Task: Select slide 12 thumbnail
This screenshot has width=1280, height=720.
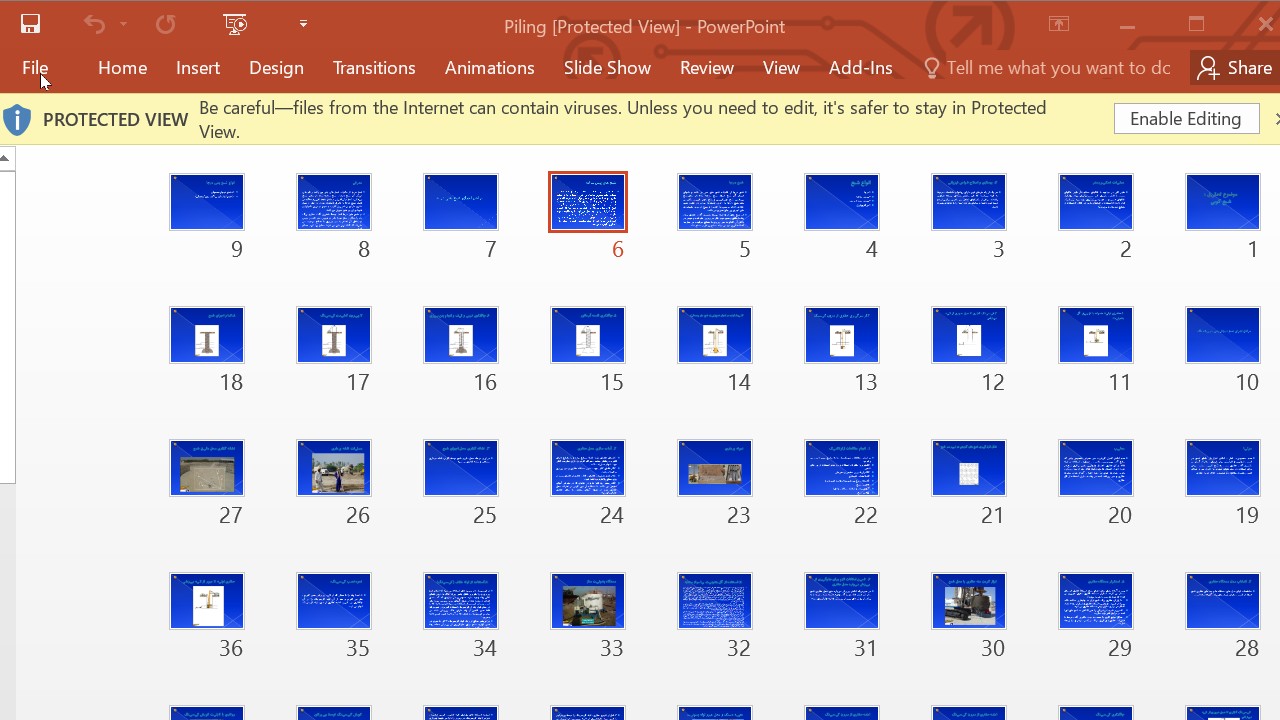Action: pos(969,335)
